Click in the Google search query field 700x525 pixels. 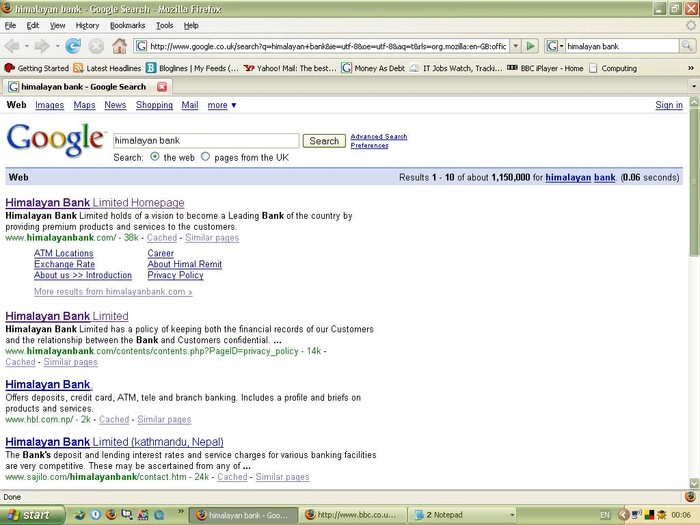click(205, 141)
